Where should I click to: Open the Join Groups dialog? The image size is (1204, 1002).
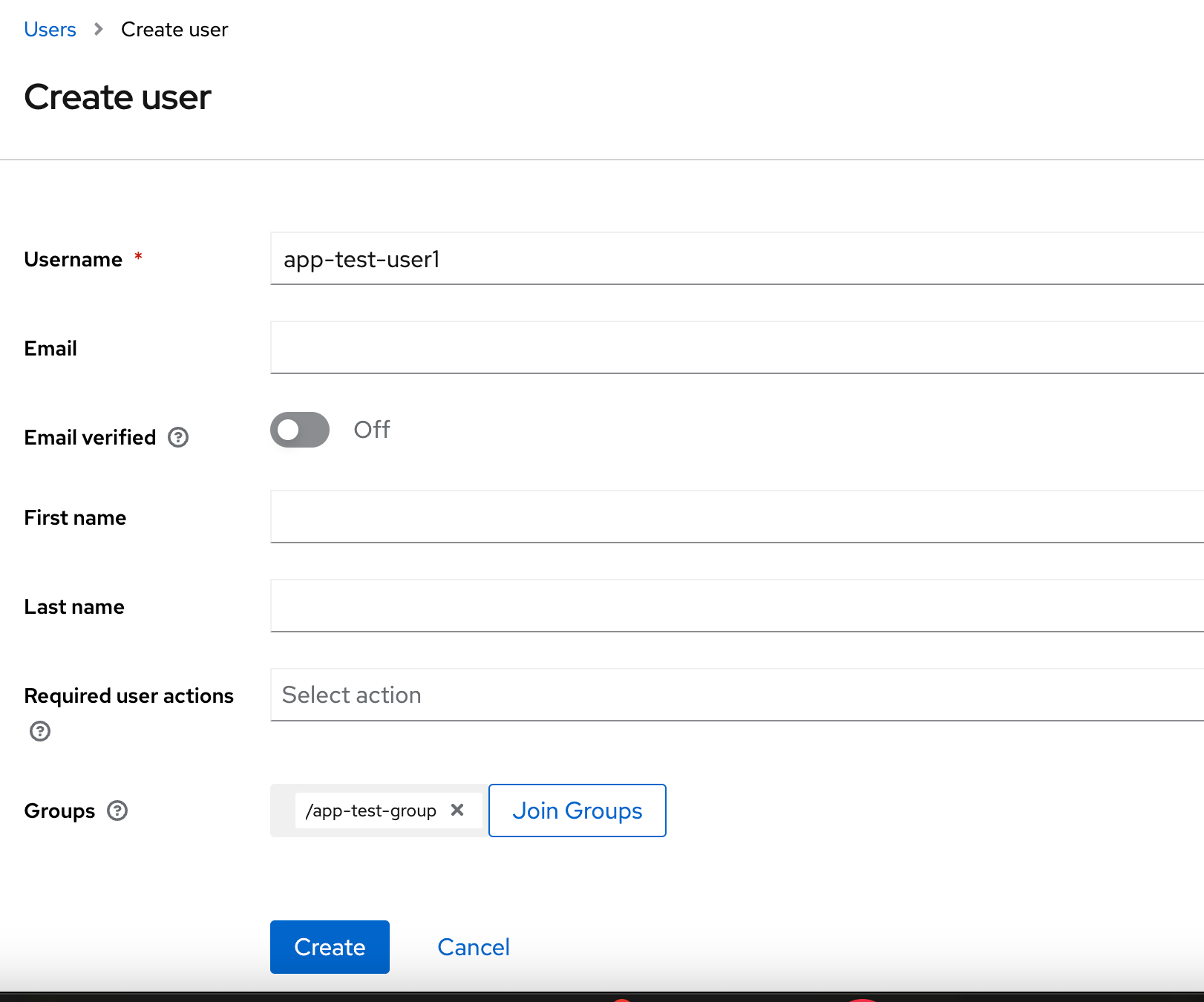pyautogui.click(x=577, y=811)
